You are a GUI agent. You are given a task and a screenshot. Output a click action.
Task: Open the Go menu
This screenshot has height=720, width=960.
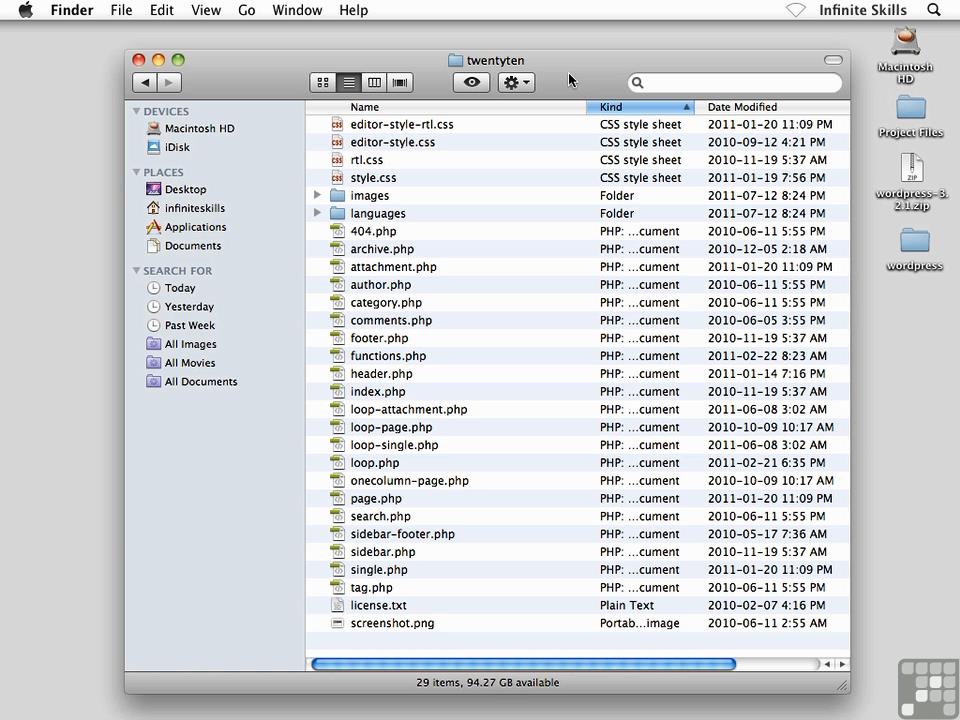(x=247, y=10)
